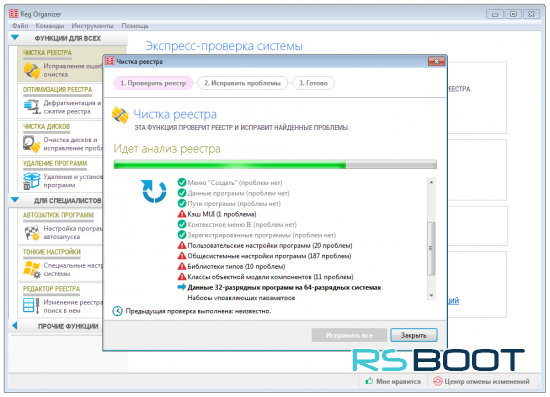Click the results list scrollbar up arrow
The height and width of the screenshot is (397, 550).
pos(431,182)
